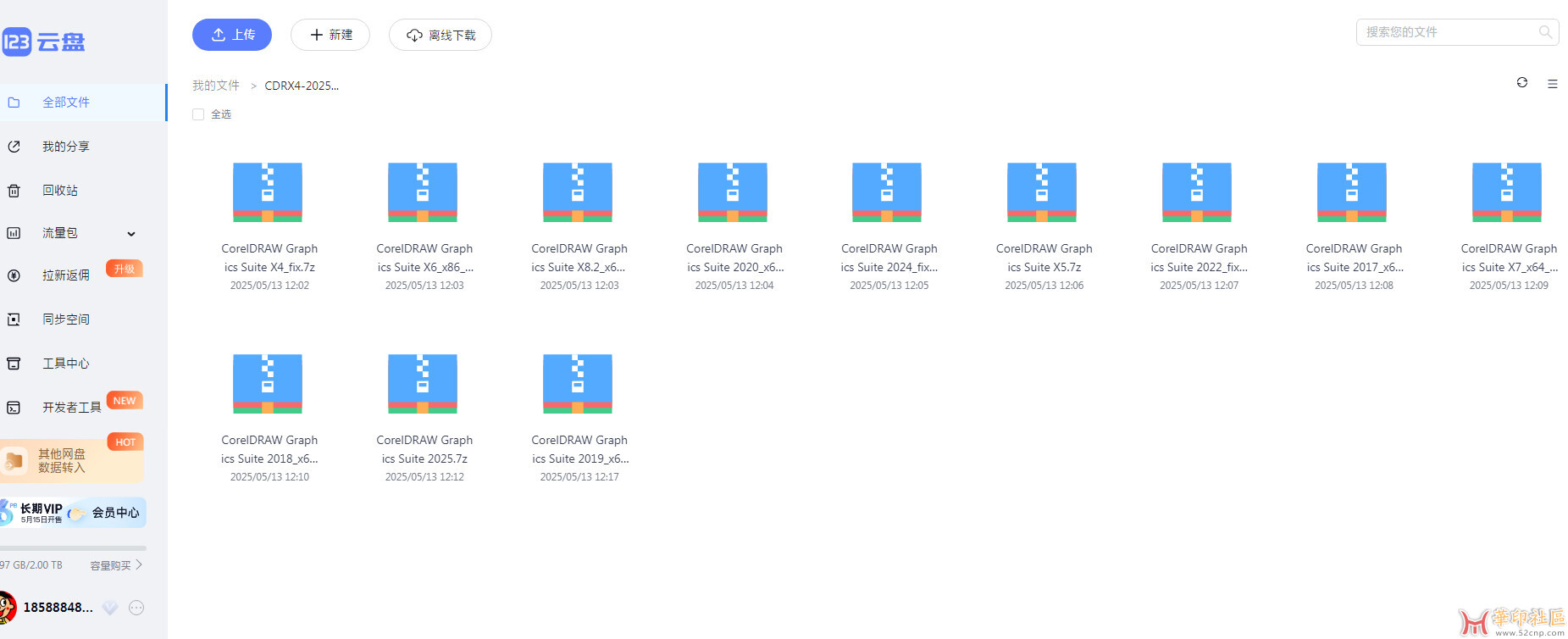Image resolution: width=1568 pixels, height=639 pixels.
Task: Click the 拉新返佣 coin icon
Action: 14,275
